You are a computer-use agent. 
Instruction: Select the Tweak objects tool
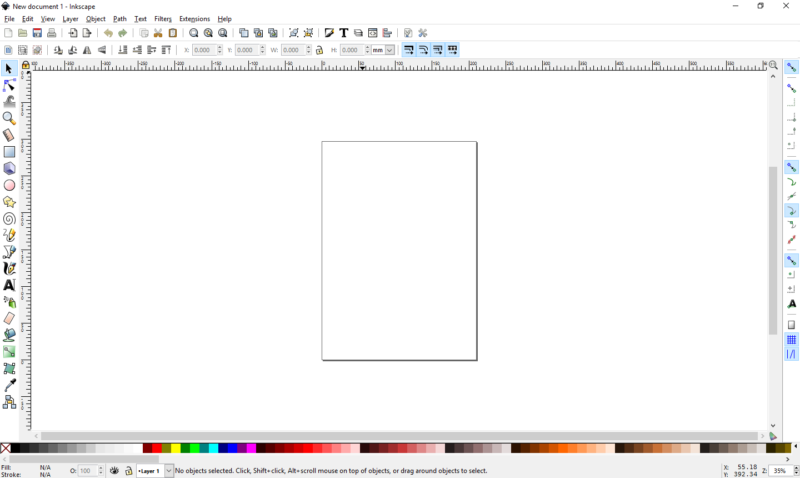tap(9, 102)
